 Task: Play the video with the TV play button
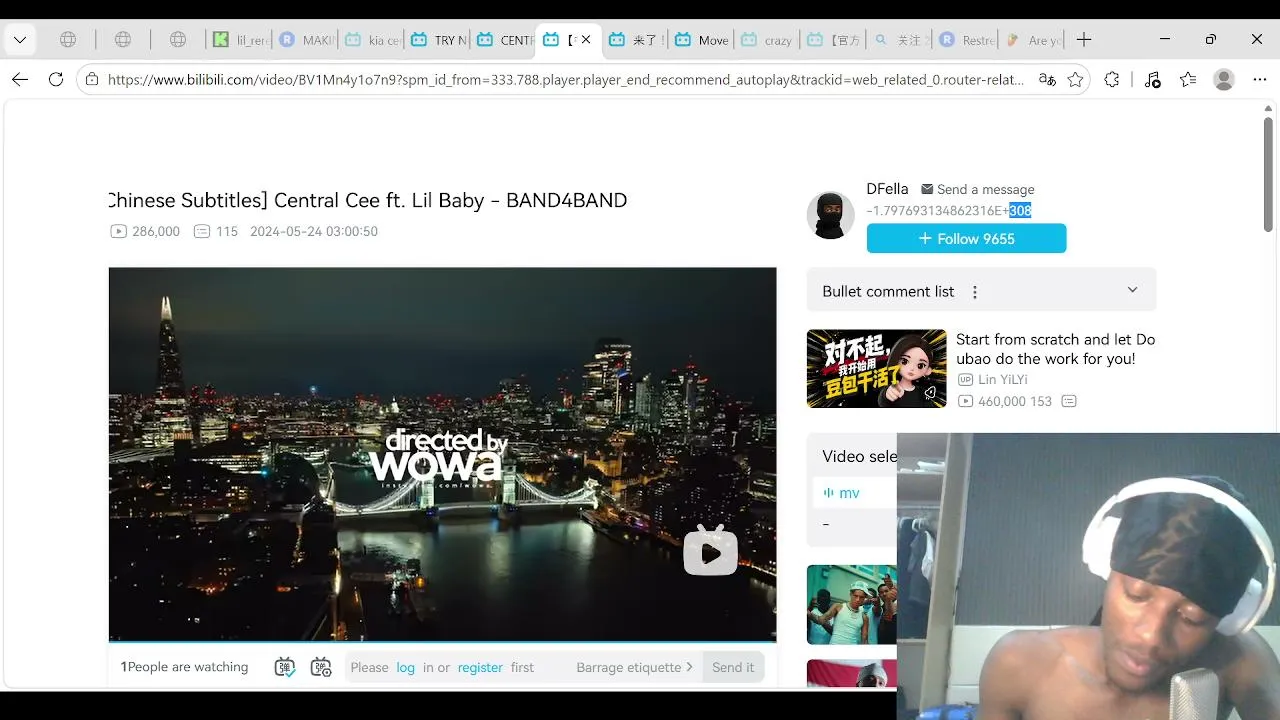(710, 552)
